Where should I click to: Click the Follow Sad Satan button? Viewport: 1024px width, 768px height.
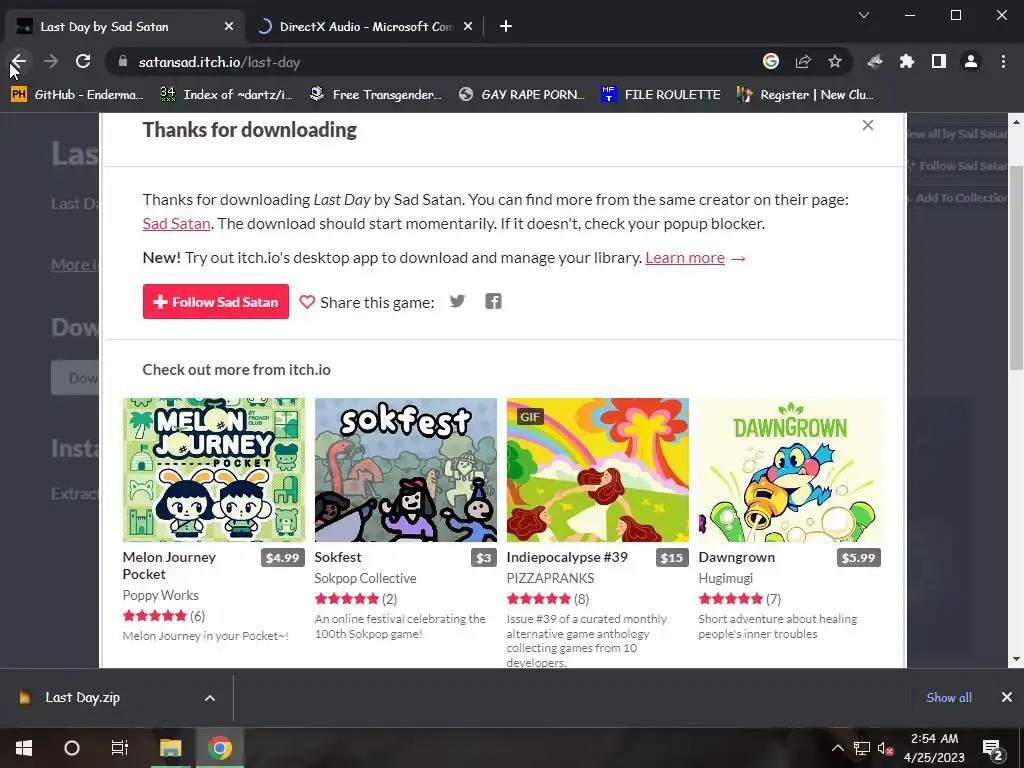216,302
